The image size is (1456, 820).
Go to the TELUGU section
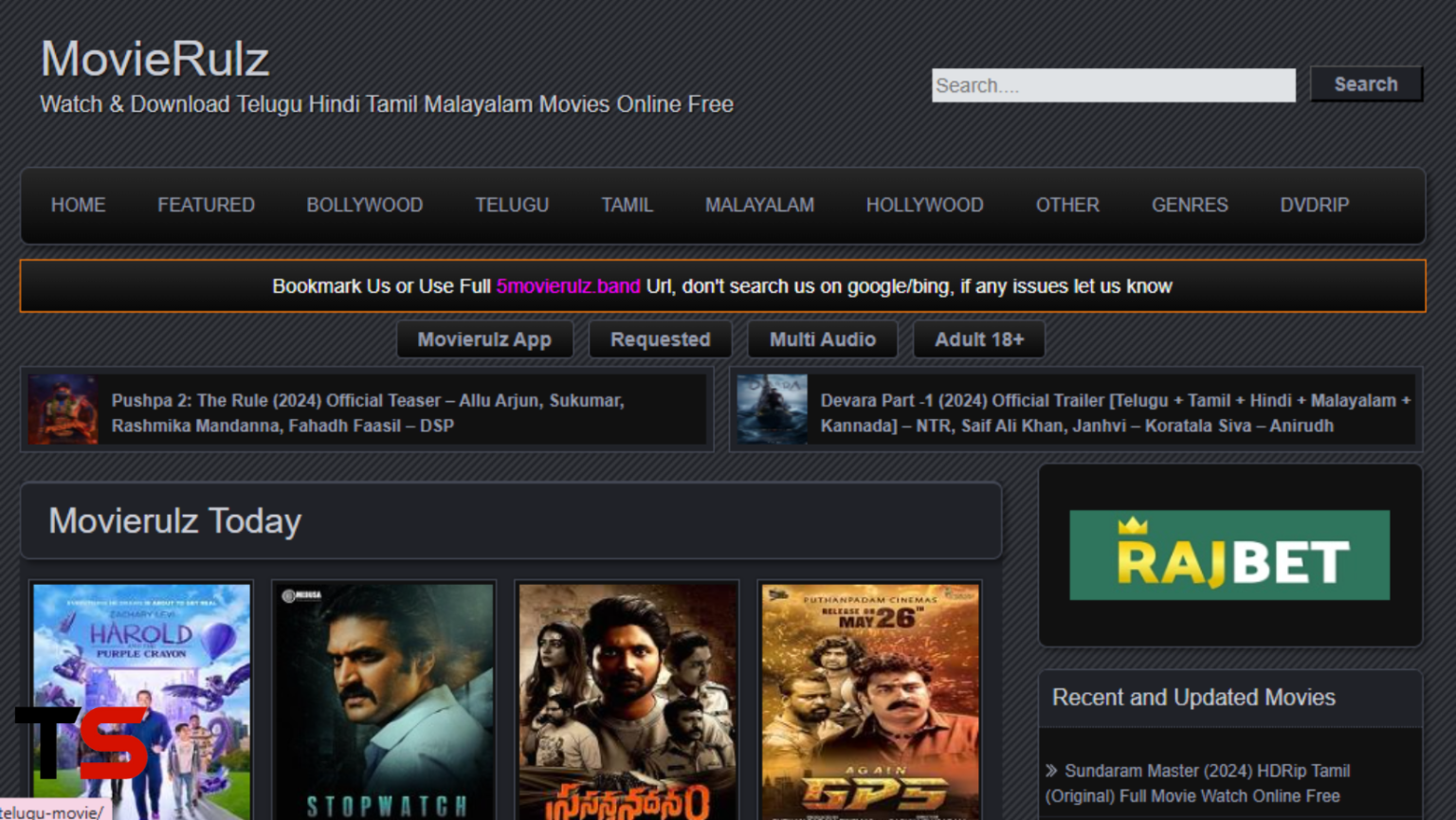pyautogui.click(x=512, y=205)
